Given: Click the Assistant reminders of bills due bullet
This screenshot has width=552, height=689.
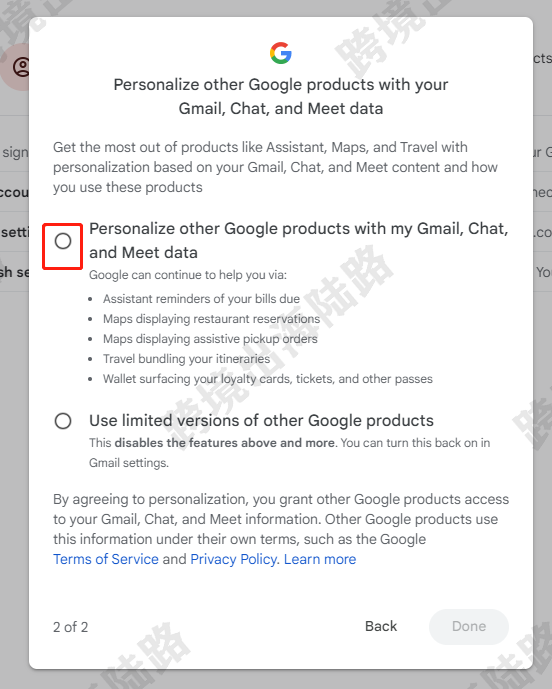Looking at the screenshot, I should (201, 299).
